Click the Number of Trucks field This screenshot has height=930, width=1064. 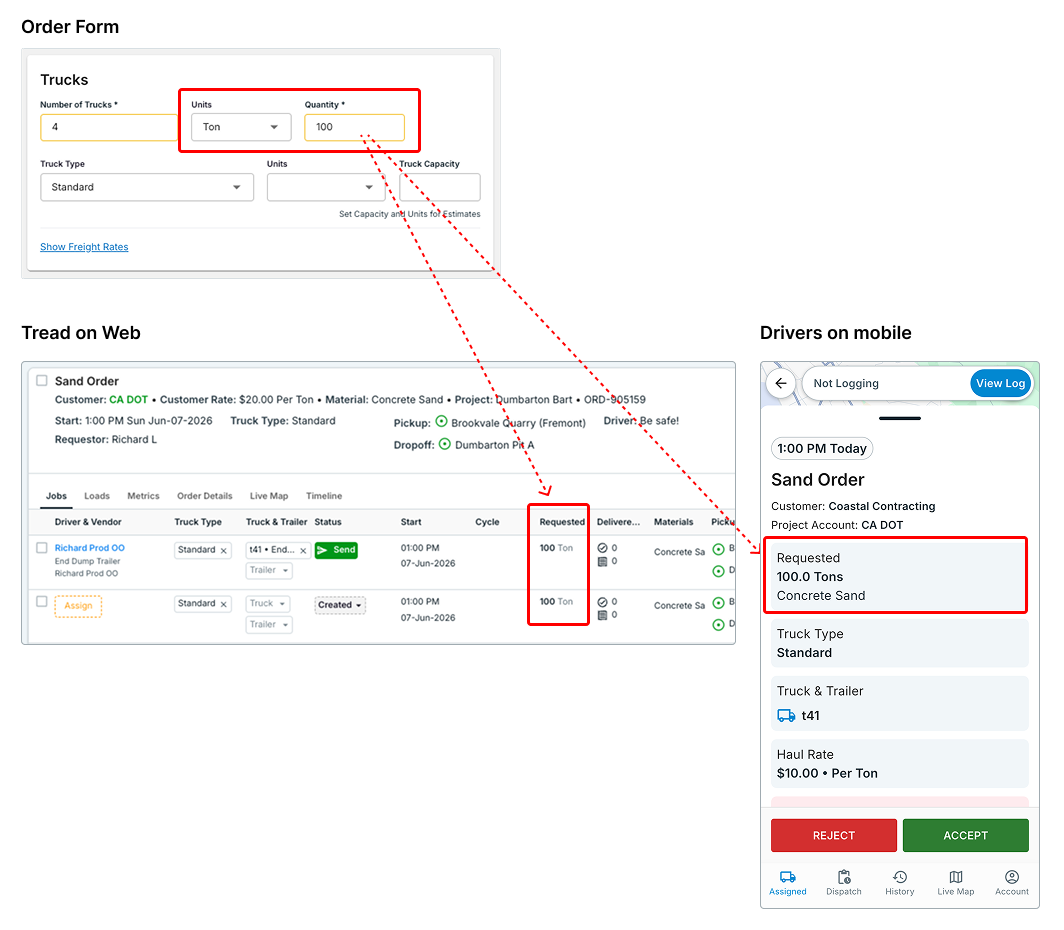[x=109, y=127]
